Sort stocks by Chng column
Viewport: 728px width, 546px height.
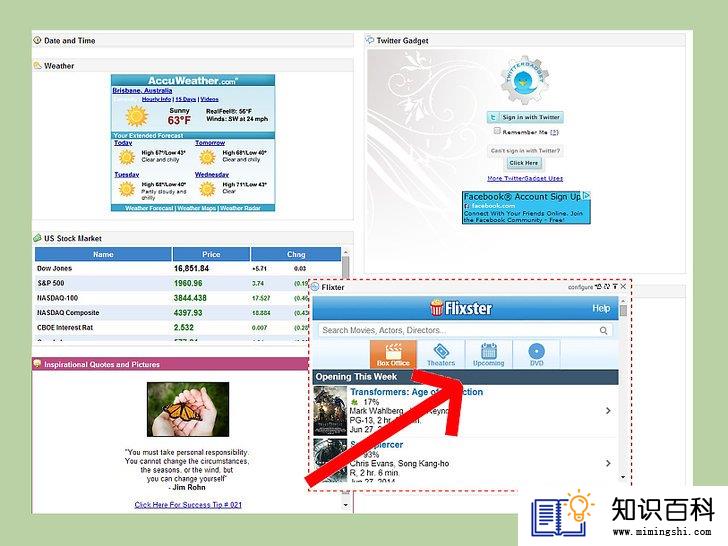click(x=296, y=254)
